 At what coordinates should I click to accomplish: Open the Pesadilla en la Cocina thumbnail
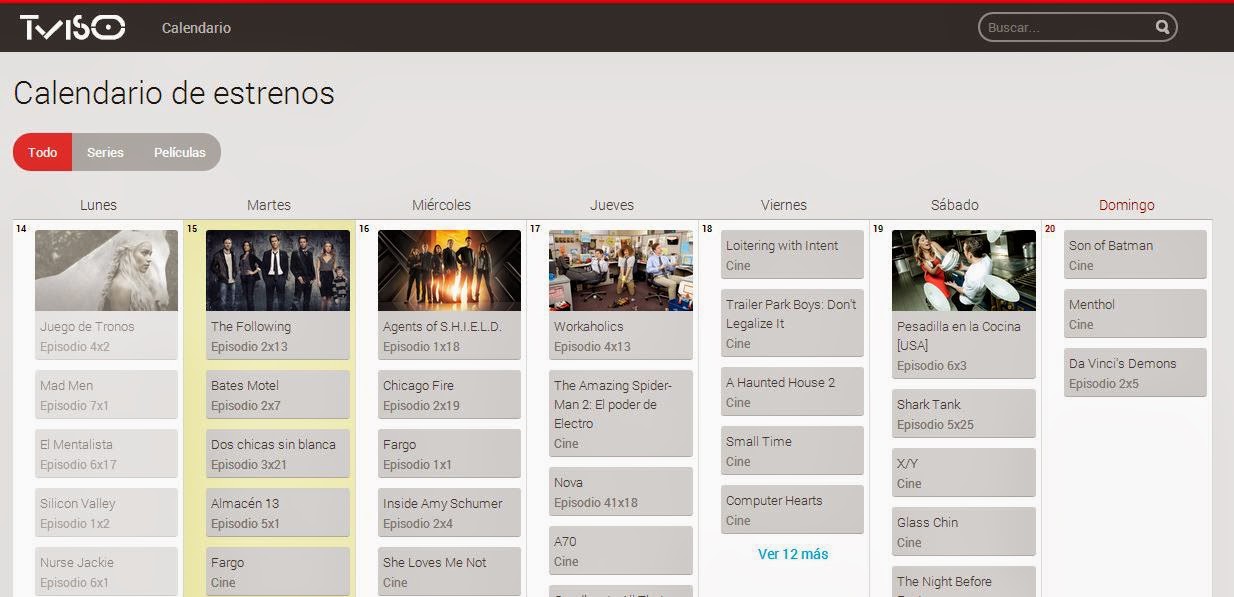(964, 270)
